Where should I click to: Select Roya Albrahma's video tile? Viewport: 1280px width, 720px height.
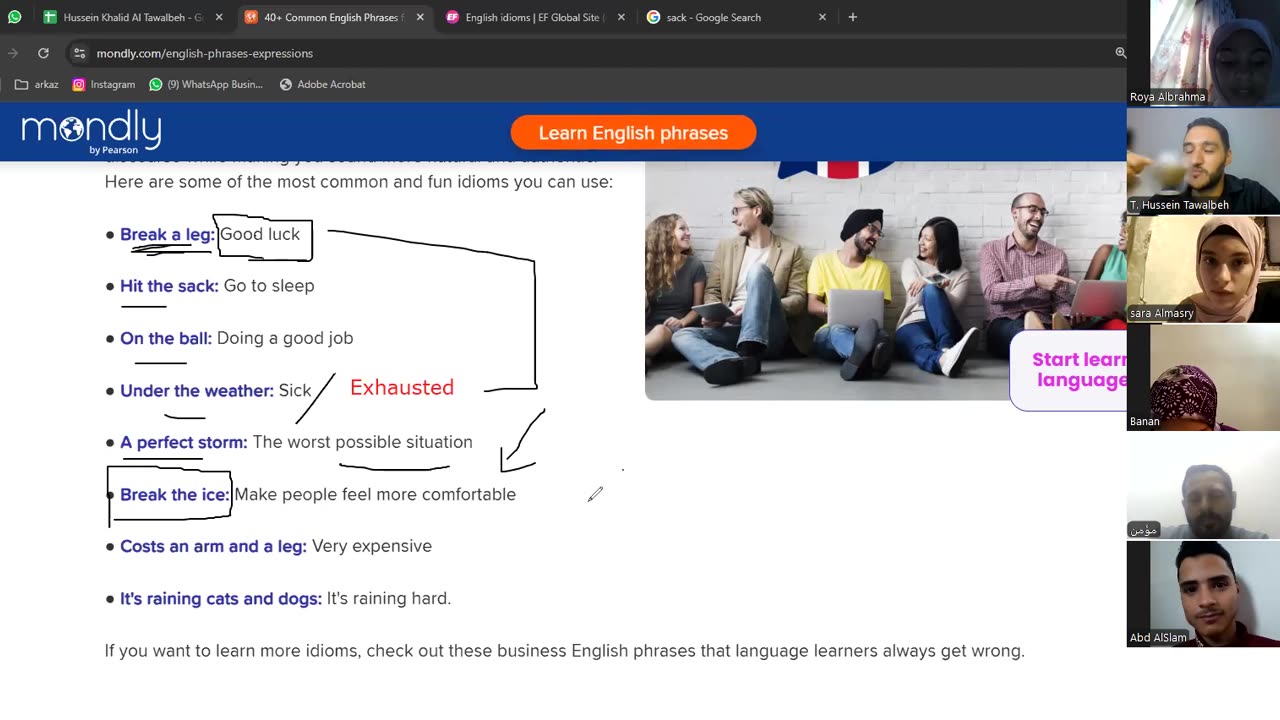[1203, 53]
